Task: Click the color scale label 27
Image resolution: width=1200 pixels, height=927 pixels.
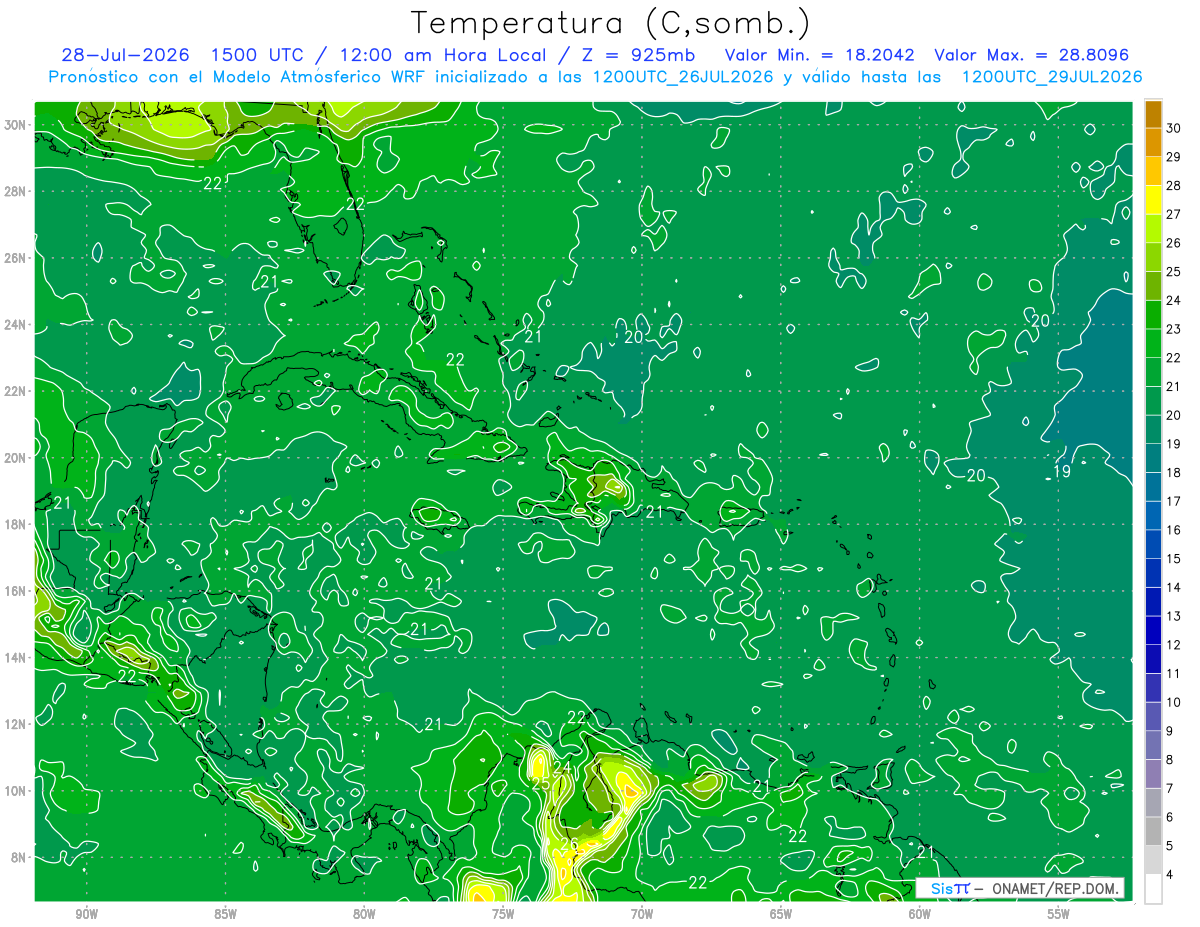Action: tap(1174, 214)
